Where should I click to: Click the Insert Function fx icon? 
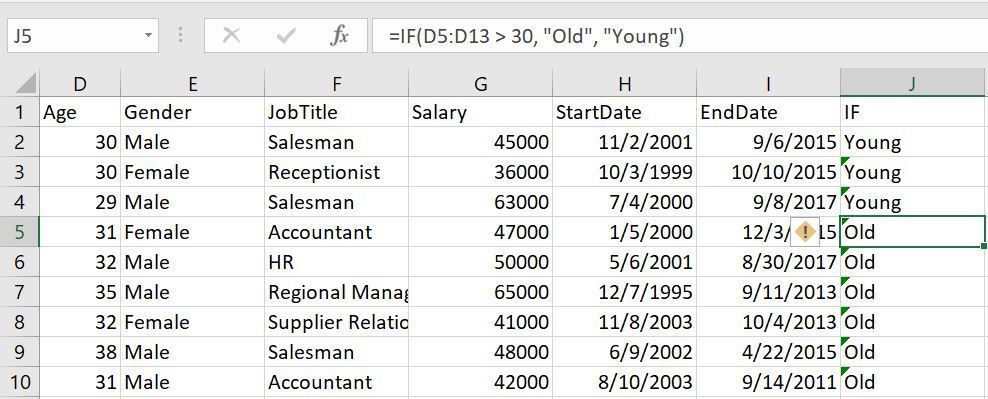339,36
